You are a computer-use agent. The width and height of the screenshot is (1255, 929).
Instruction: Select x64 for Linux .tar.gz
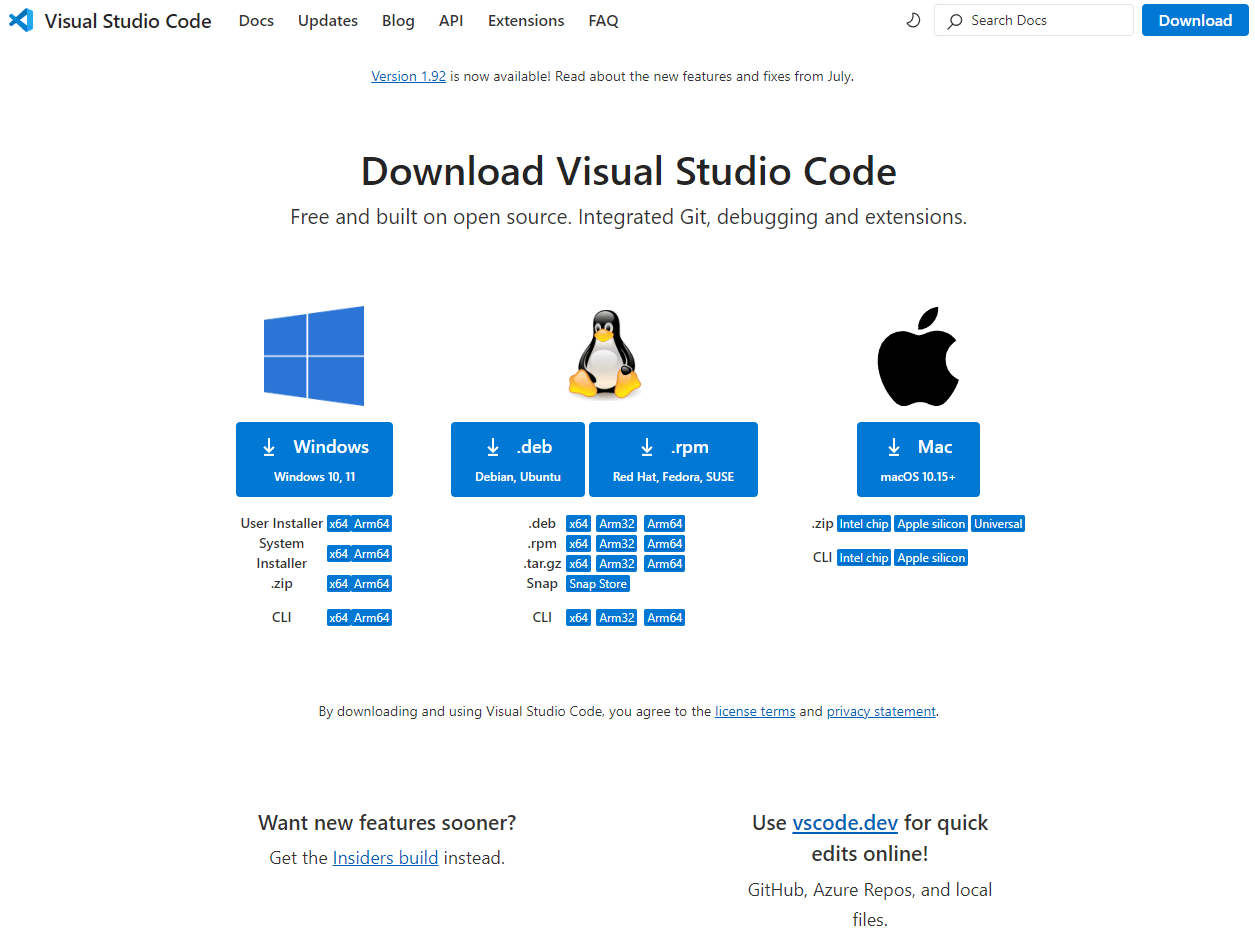coord(578,564)
